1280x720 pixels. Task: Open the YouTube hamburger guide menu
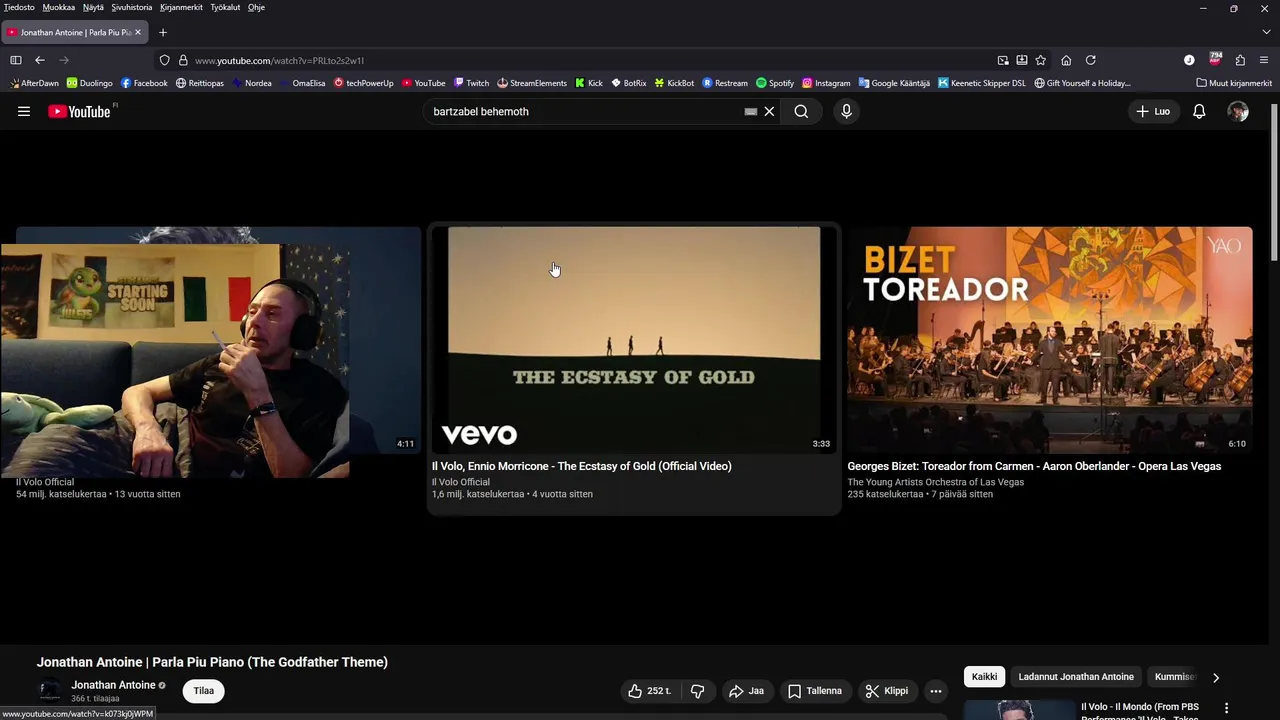click(24, 112)
